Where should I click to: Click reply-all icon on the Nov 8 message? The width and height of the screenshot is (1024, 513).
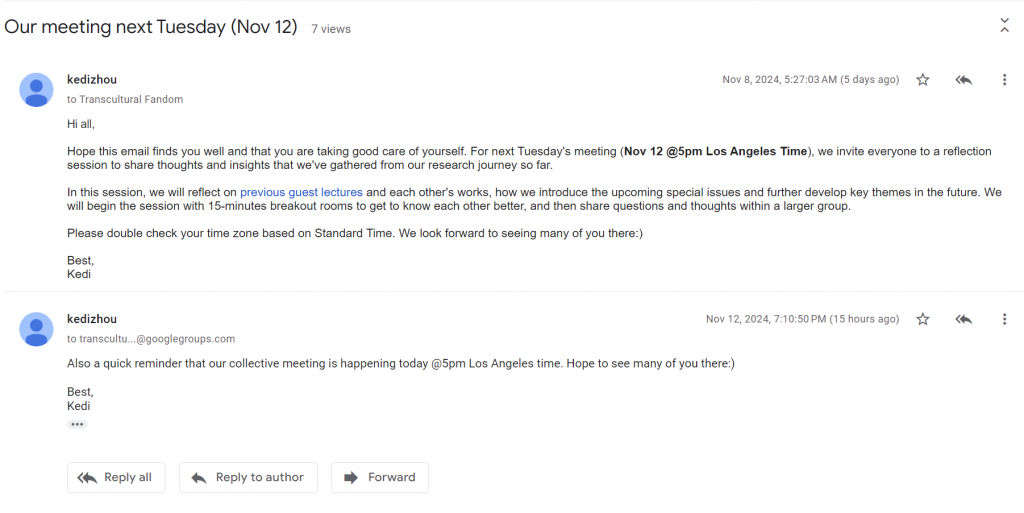point(964,80)
